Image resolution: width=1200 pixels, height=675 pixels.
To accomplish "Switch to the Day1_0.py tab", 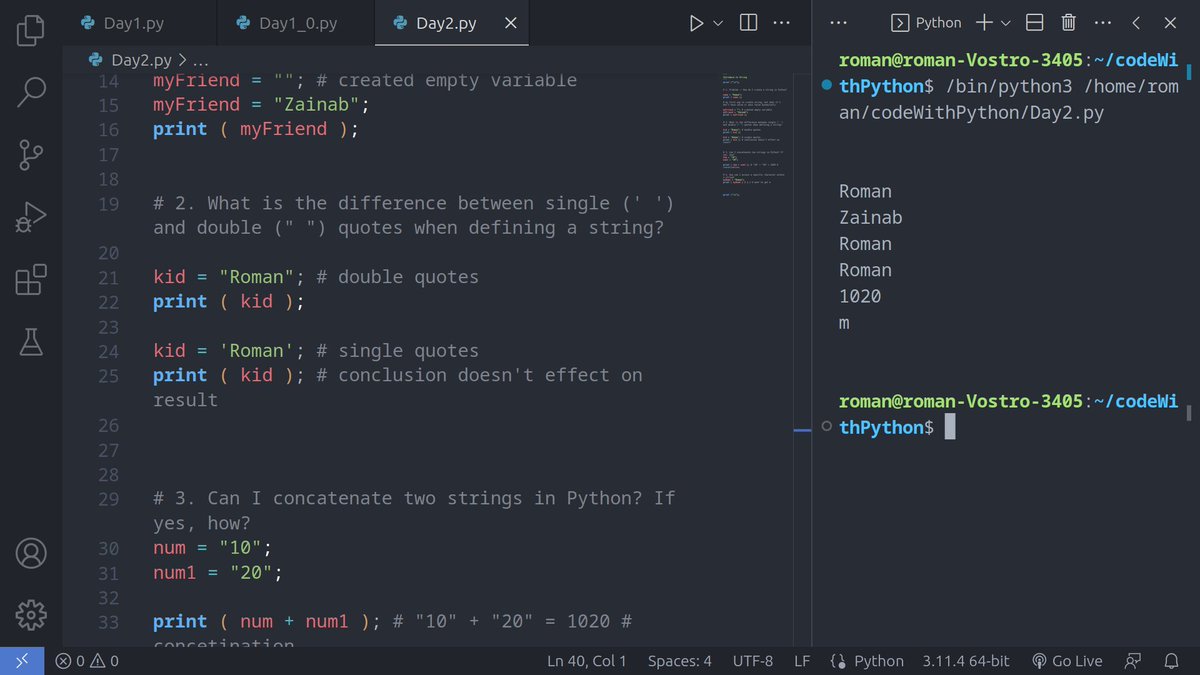I will [x=295, y=23].
